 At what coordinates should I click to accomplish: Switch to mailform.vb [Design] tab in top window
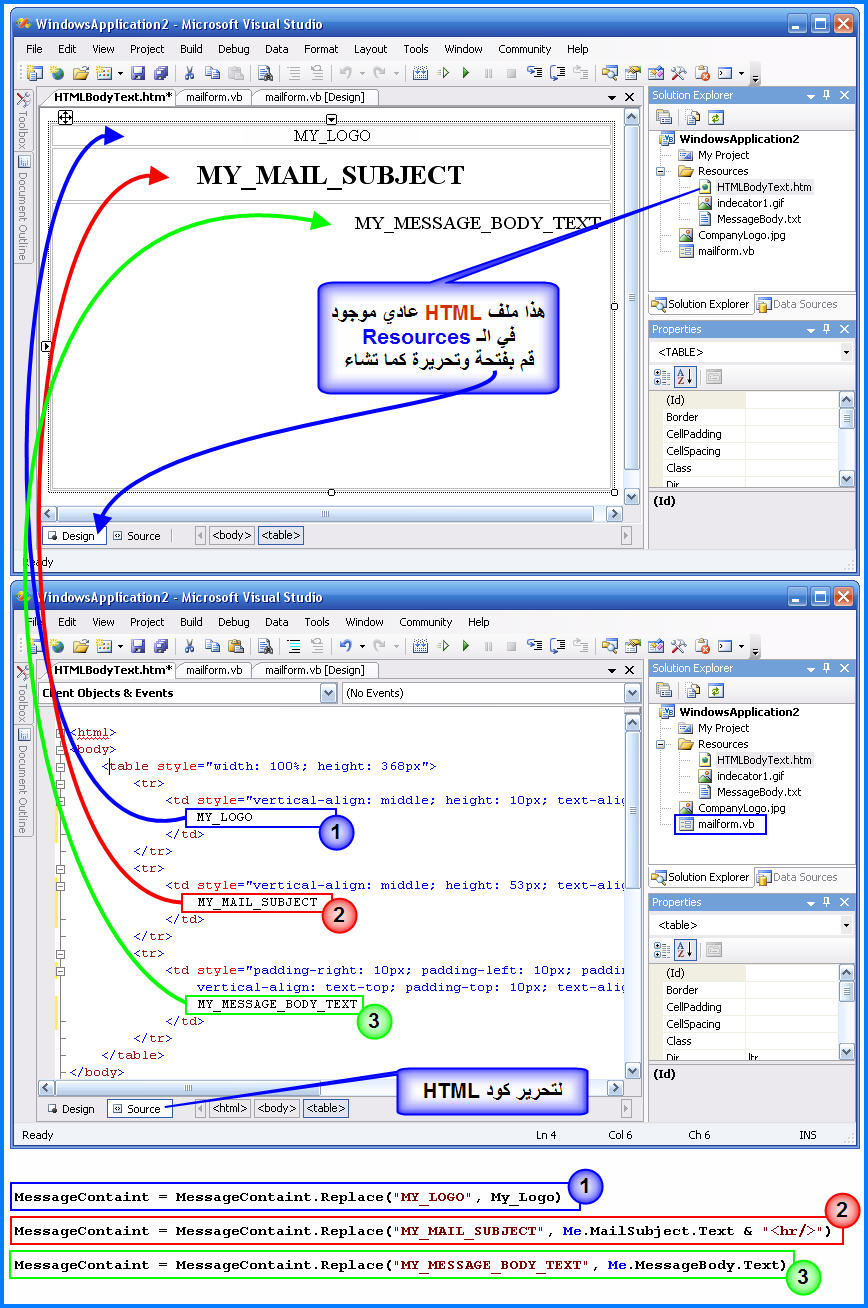click(316, 97)
